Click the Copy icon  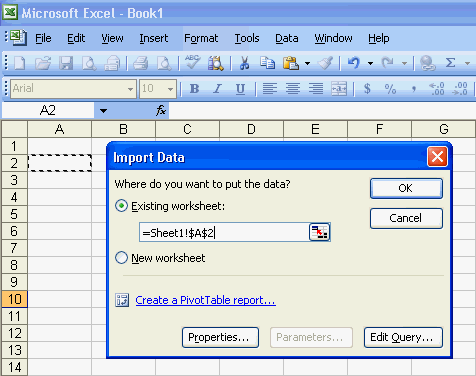pos(267,63)
